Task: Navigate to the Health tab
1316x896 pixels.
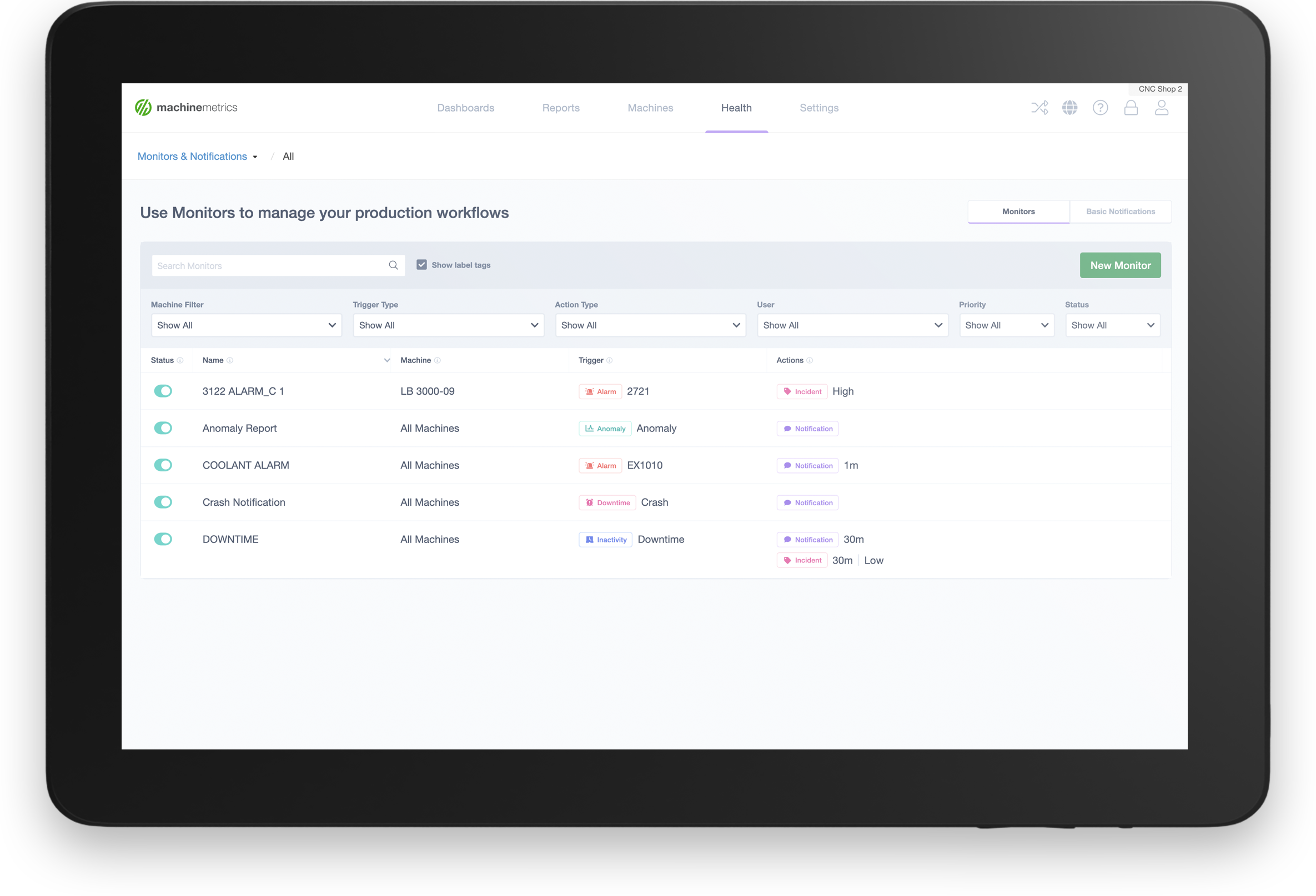Action: 736,107
